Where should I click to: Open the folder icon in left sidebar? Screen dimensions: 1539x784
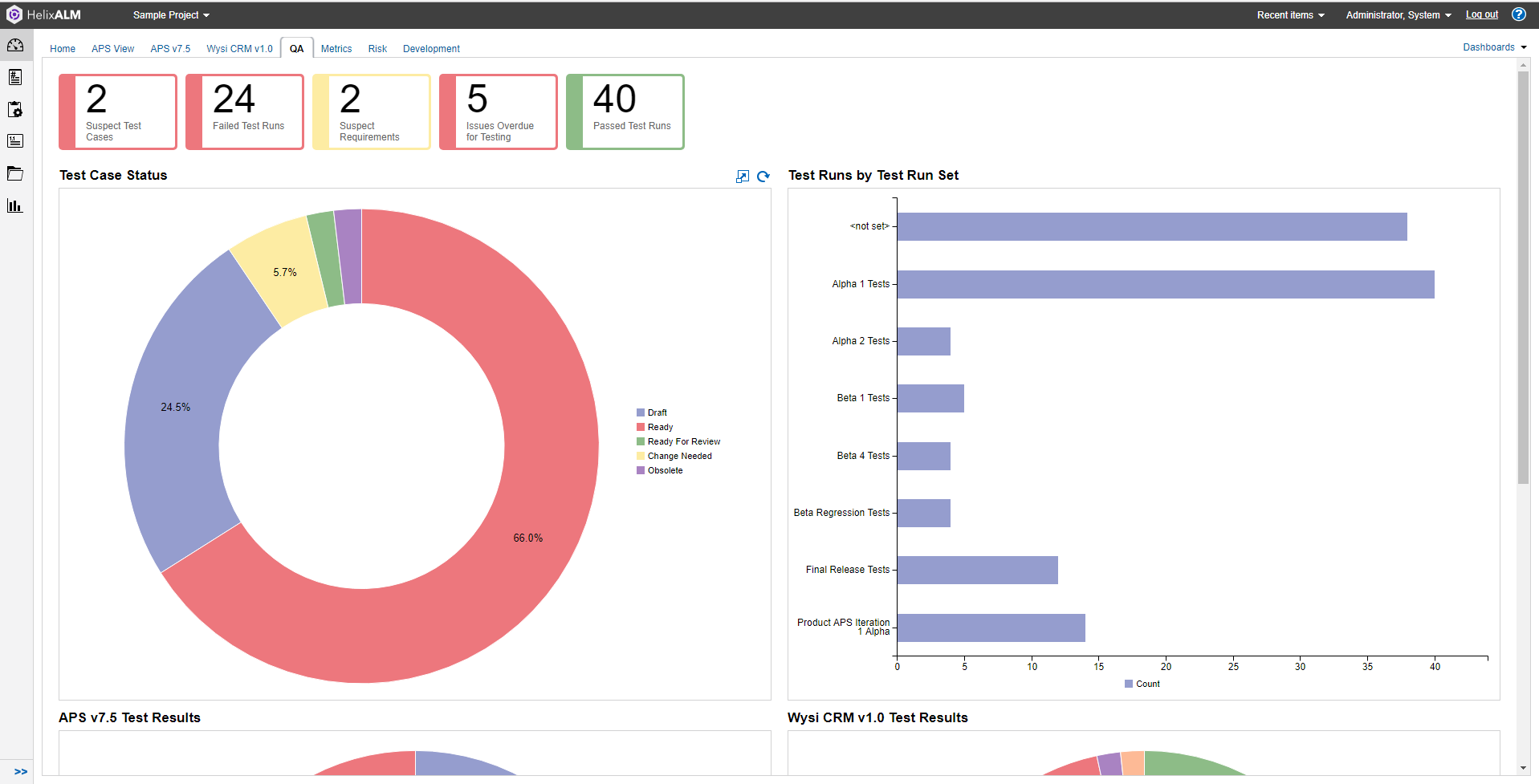coord(15,173)
